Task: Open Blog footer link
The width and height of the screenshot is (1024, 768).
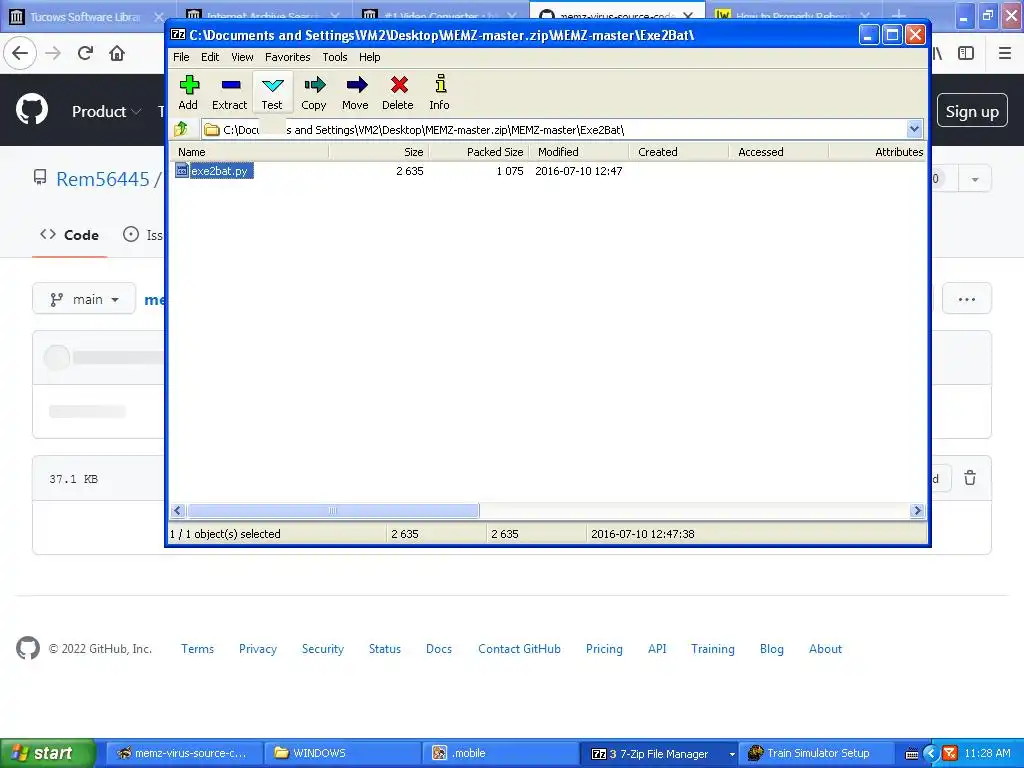Action: pyautogui.click(x=771, y=649)
